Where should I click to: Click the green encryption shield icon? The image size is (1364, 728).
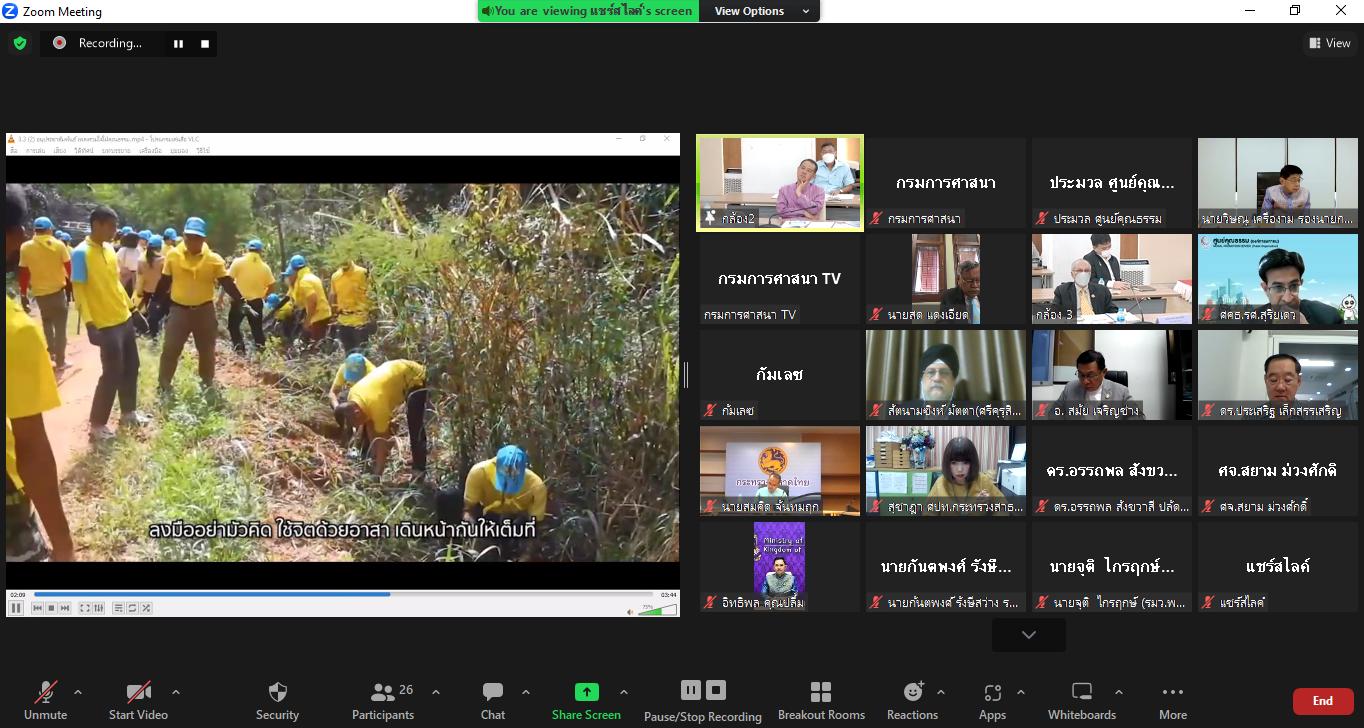pos(20,43)
